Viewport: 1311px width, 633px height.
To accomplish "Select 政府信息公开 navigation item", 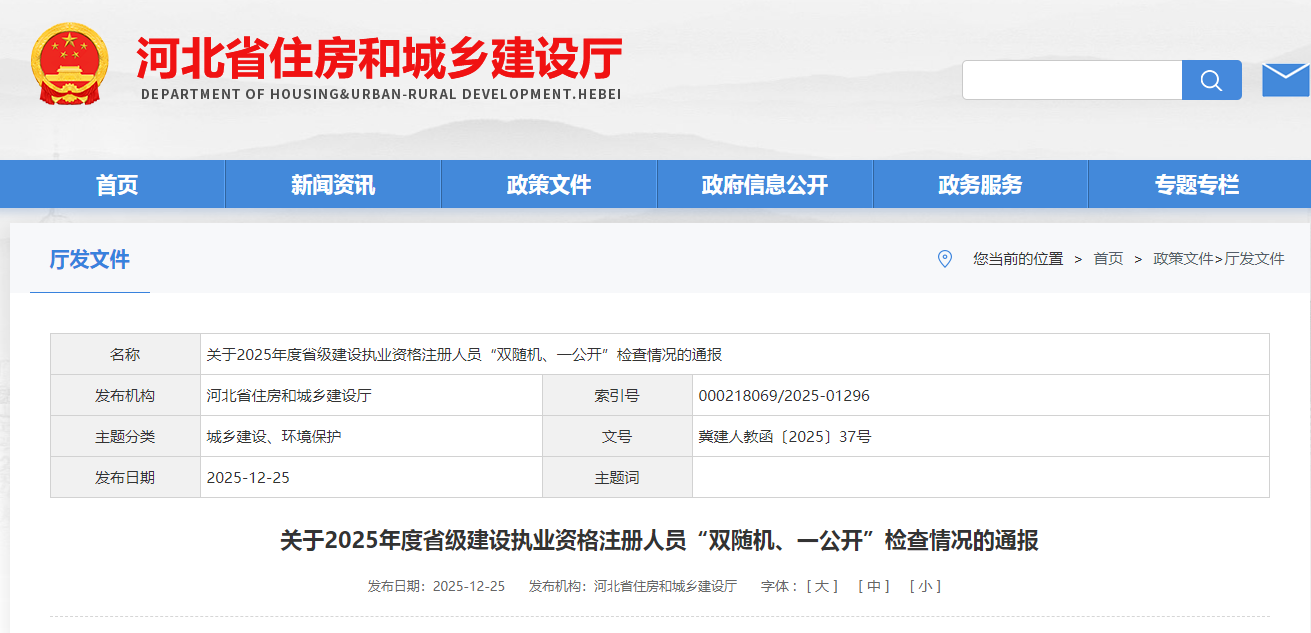I will pyautogui.click(x=765, y=185).
